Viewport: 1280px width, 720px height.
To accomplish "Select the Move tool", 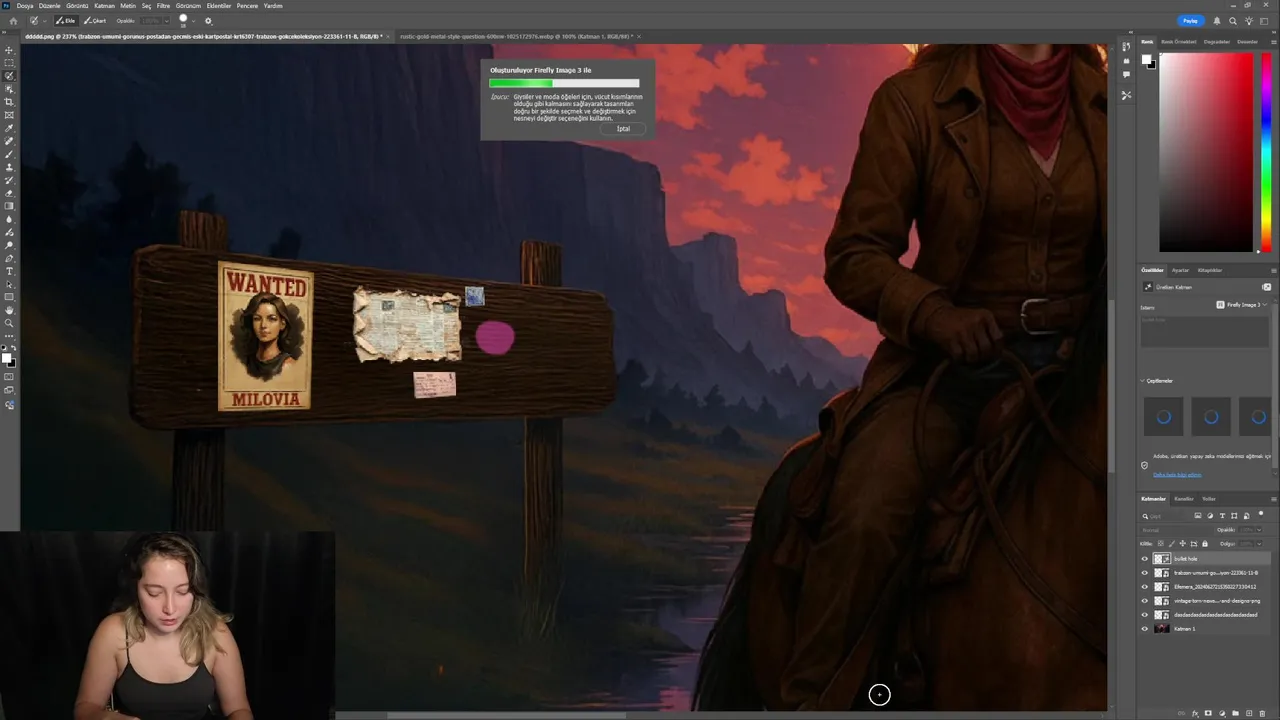I will (x=9, y=50).
